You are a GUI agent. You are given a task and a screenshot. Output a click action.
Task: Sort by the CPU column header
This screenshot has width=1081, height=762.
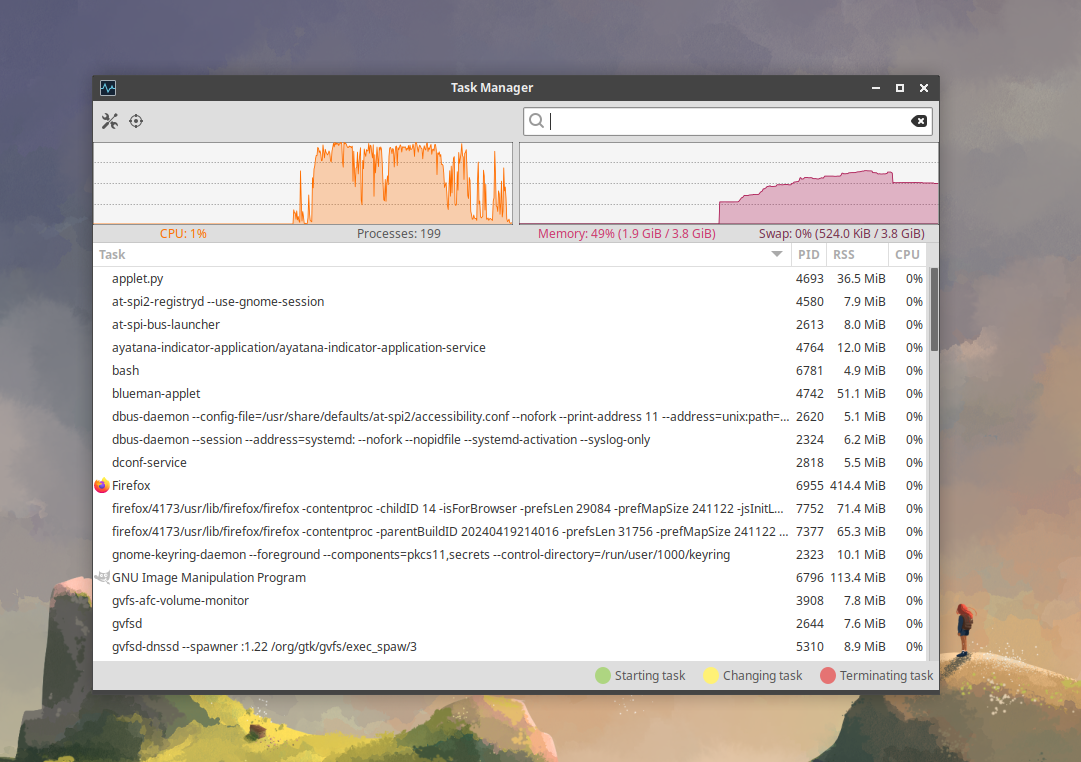click(907, 254)
